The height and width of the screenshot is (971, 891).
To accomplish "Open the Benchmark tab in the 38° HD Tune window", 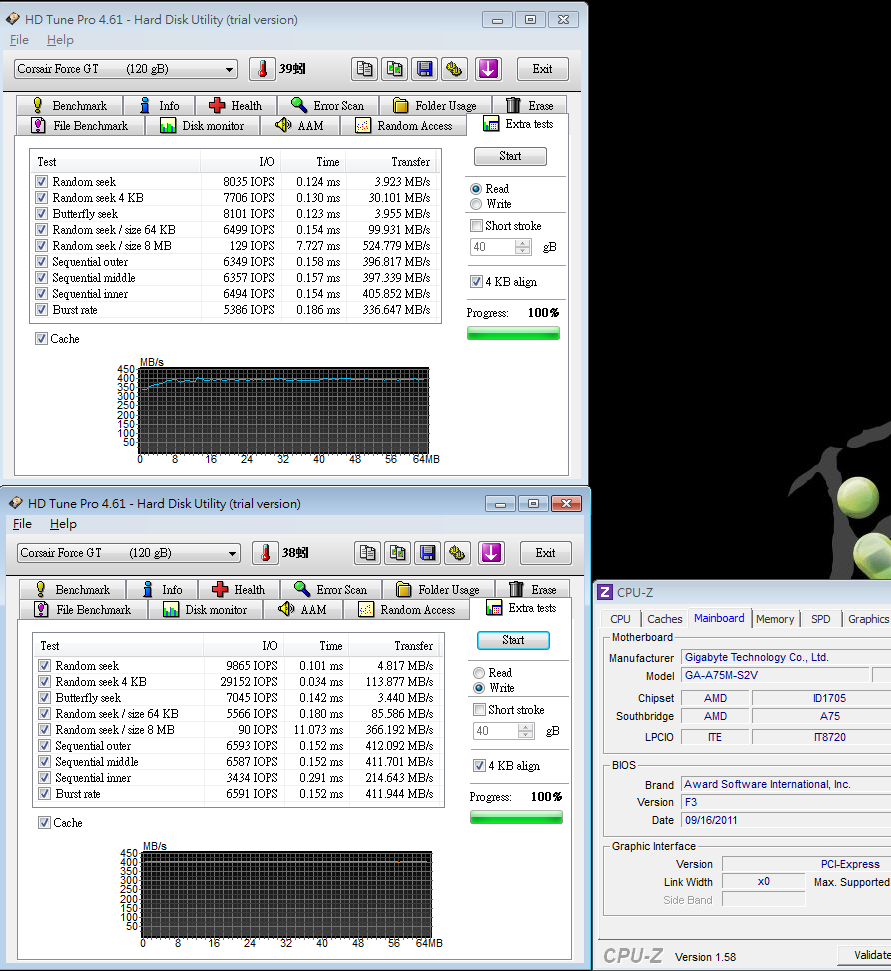I will 72,590.
